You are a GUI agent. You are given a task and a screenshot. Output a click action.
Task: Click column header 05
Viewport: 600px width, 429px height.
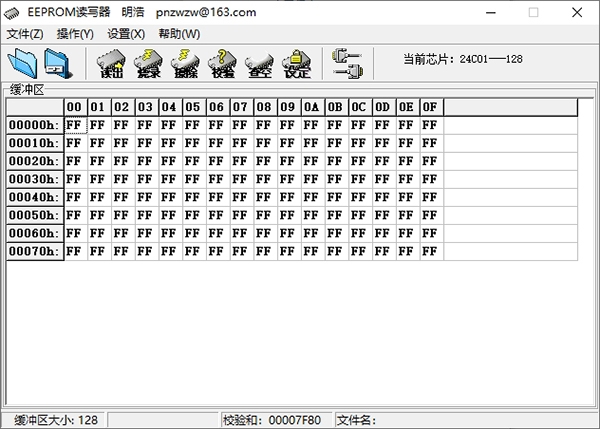tap(194, 107)
